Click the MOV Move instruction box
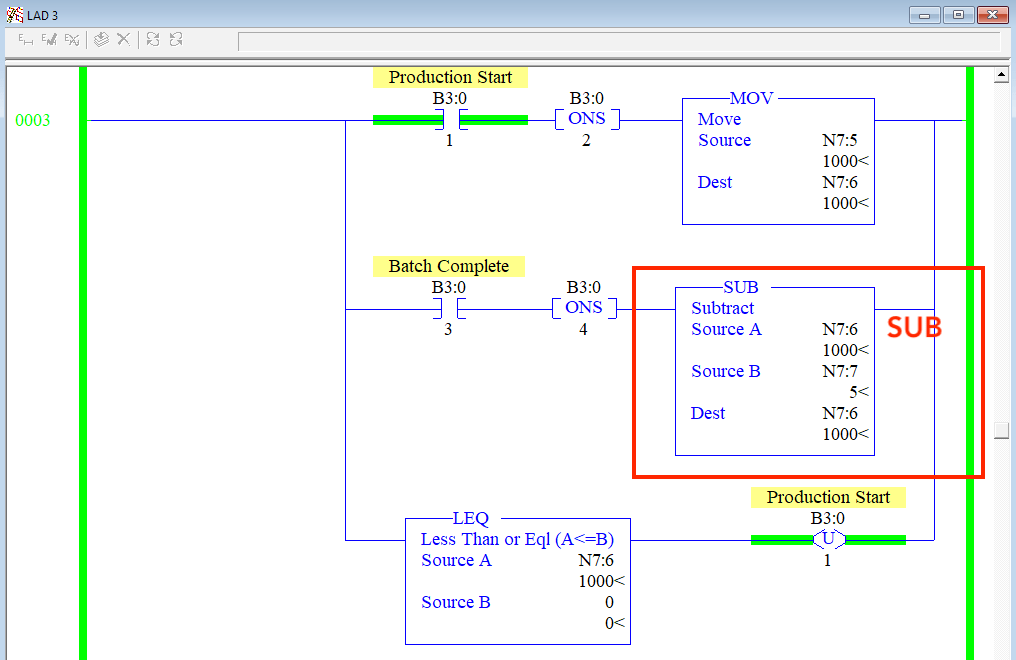1016x660 pixels. pyautogui.click(x=778, y=160)
